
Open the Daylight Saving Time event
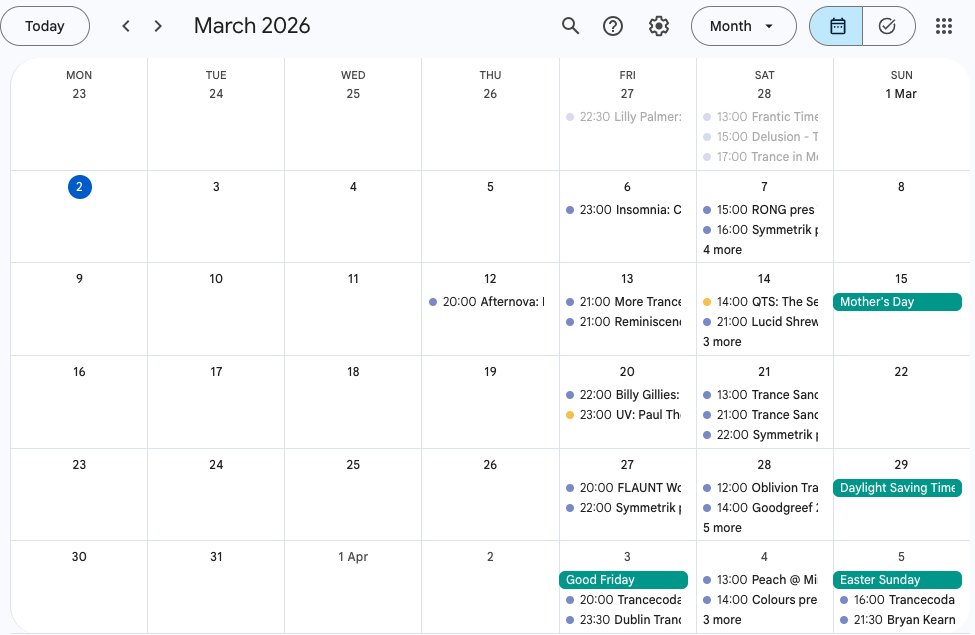pos(897,488)
